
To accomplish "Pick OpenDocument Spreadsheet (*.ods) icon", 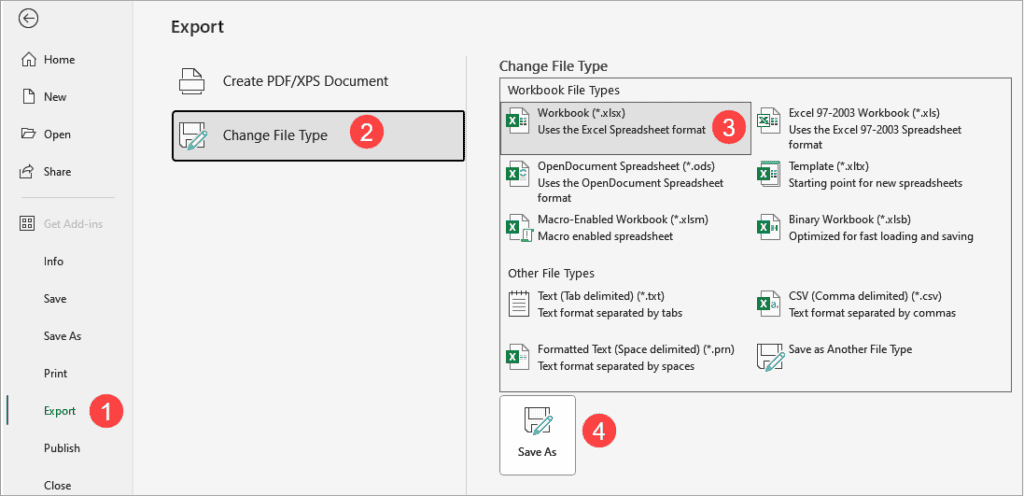I will tap(517, 174).
